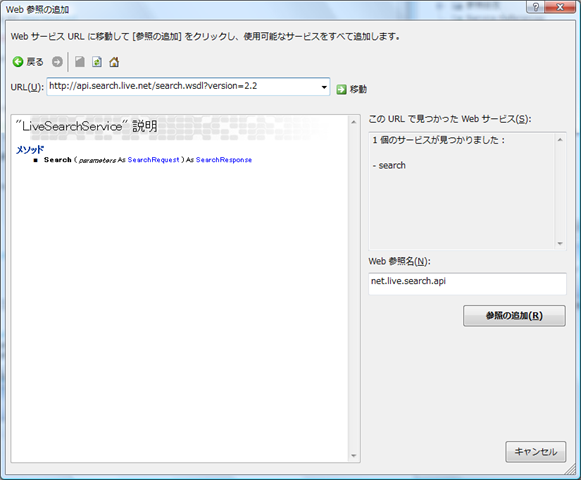581x480 pixels.
Task: Click the bold Search method name
Action: [57, 160]
